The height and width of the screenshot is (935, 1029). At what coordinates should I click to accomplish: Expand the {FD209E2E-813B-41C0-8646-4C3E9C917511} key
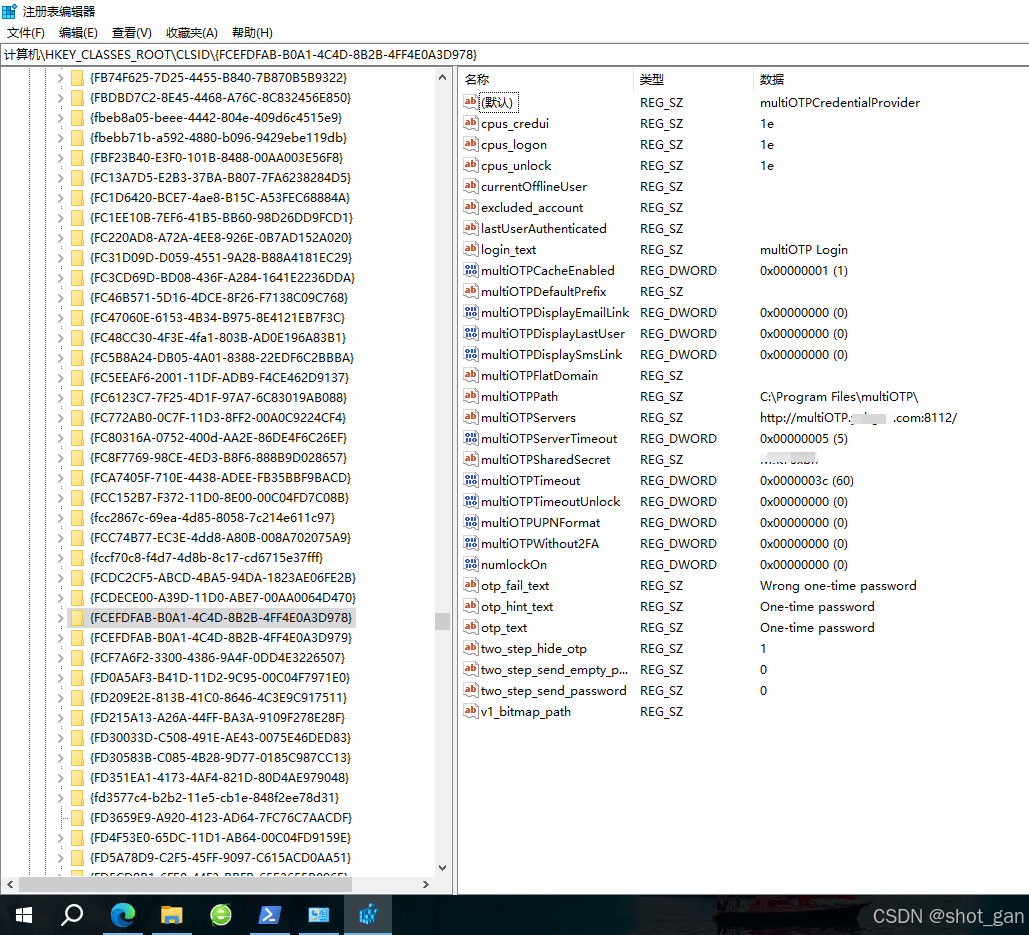pyautogui.click(x=60, y=697)
